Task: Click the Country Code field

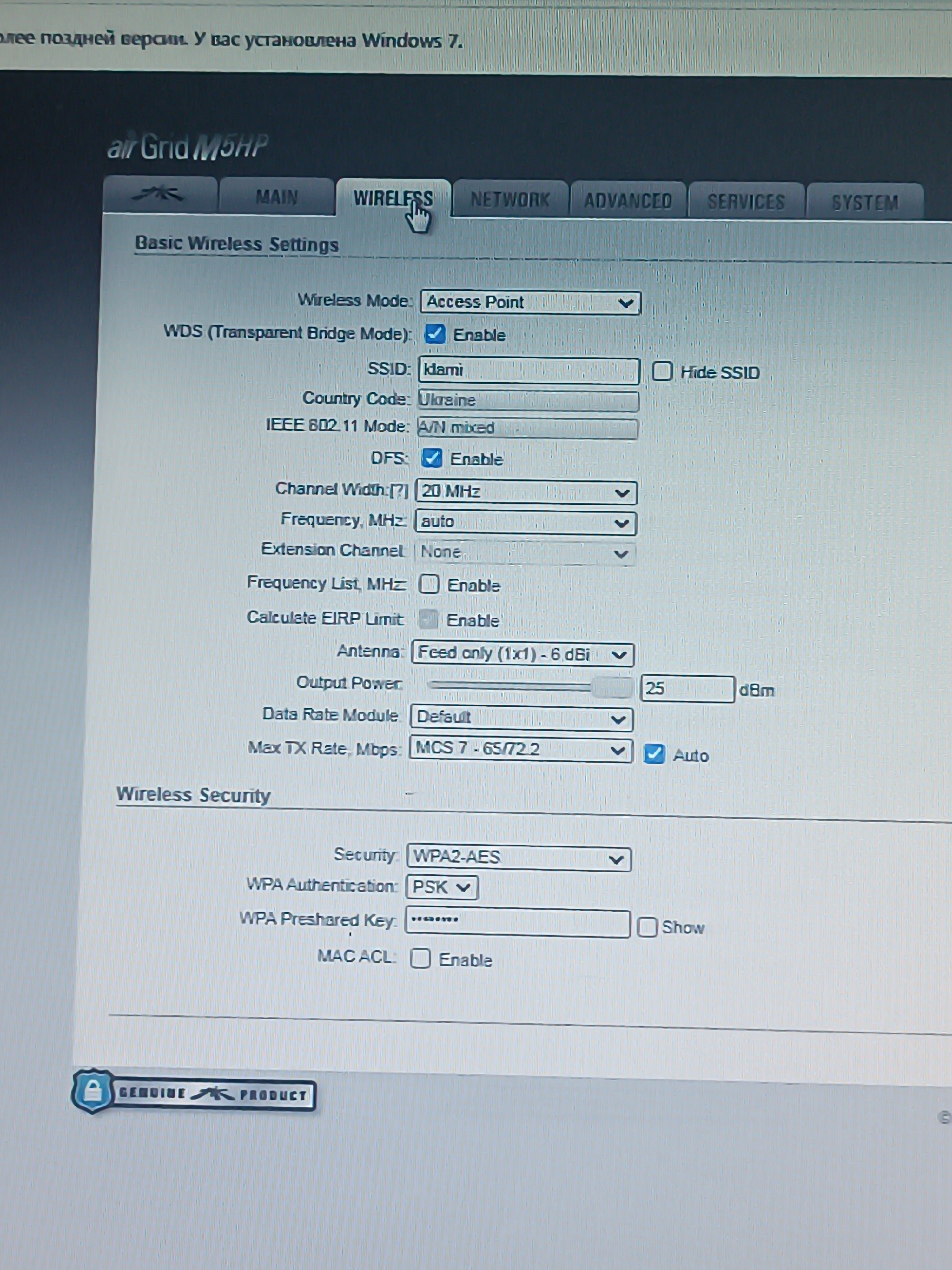Action: point(528,400)
